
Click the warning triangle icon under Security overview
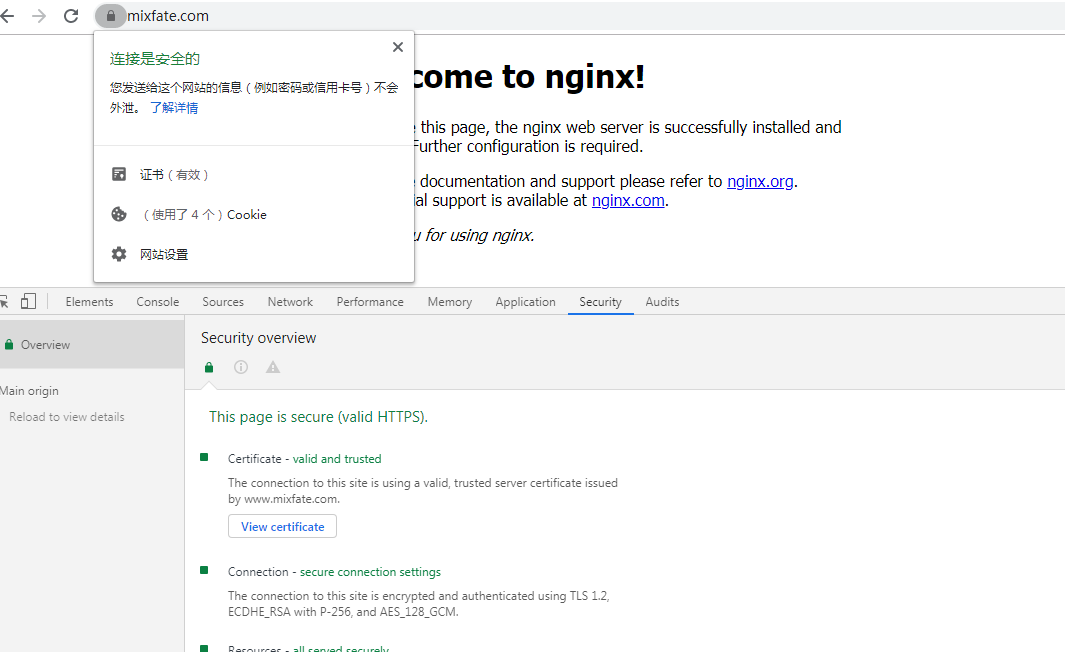click(273, 367)
